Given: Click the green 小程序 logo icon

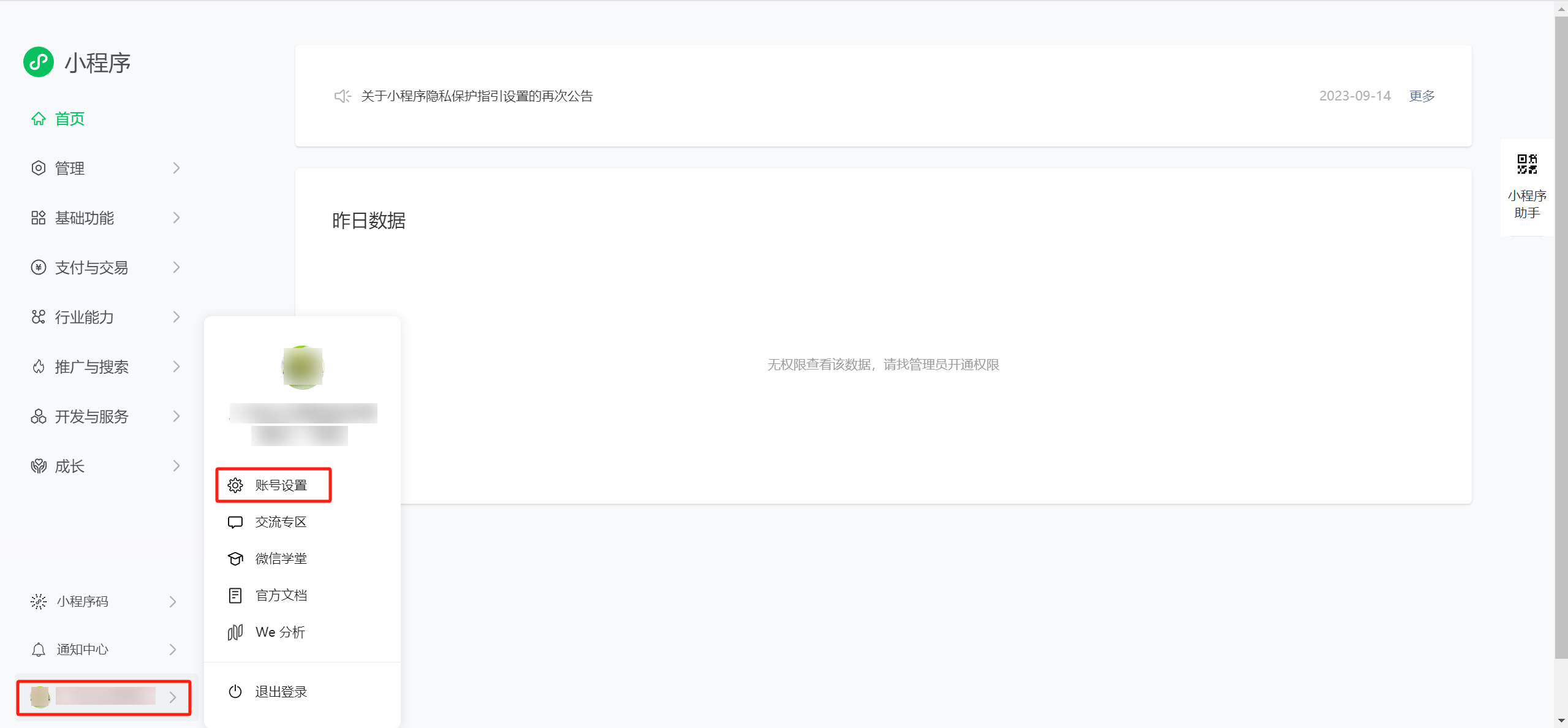Looking at the screenshot, I should [39, 62].
